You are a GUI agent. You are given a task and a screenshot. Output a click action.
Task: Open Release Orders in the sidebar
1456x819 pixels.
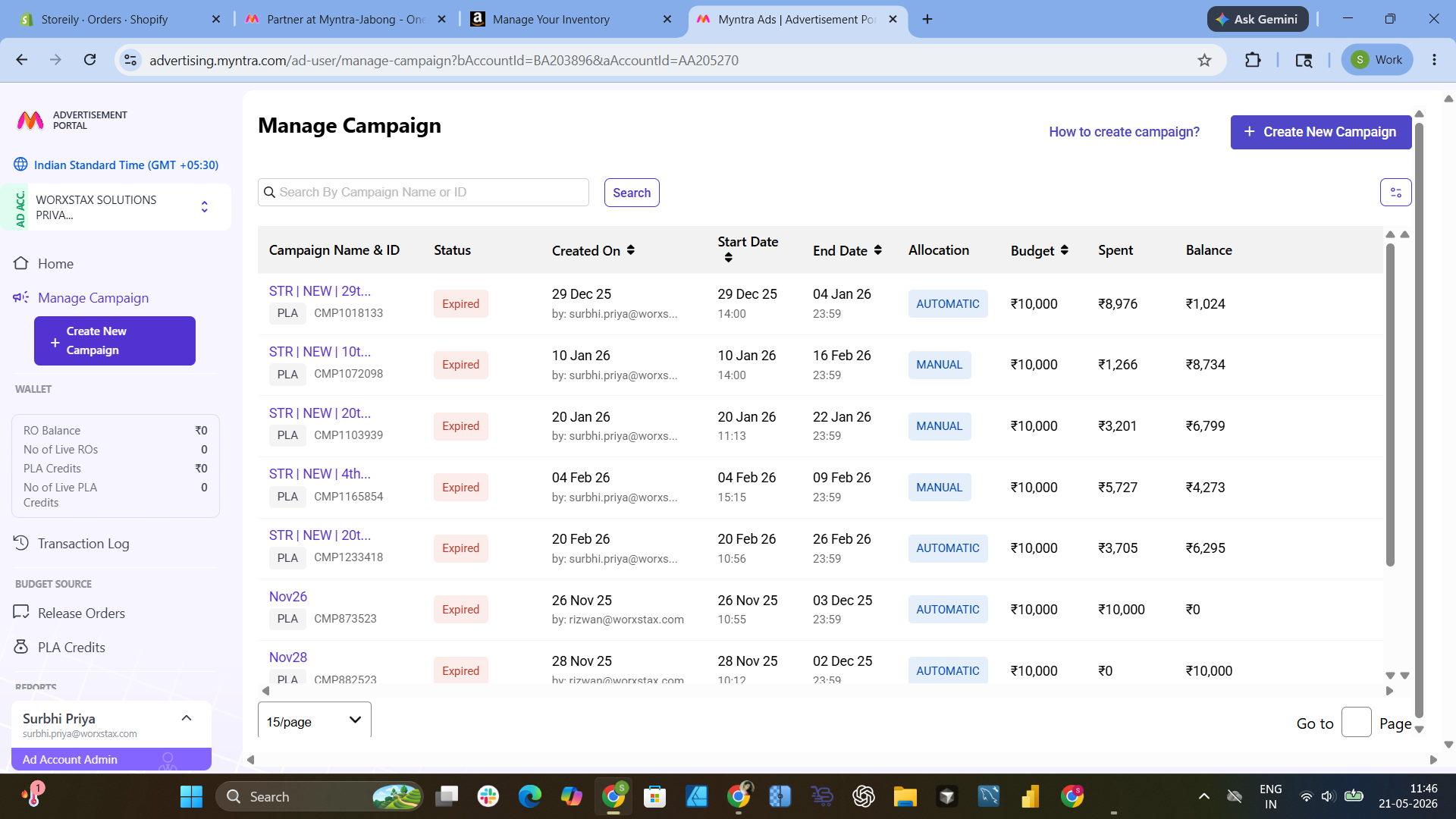pos(81,613)
